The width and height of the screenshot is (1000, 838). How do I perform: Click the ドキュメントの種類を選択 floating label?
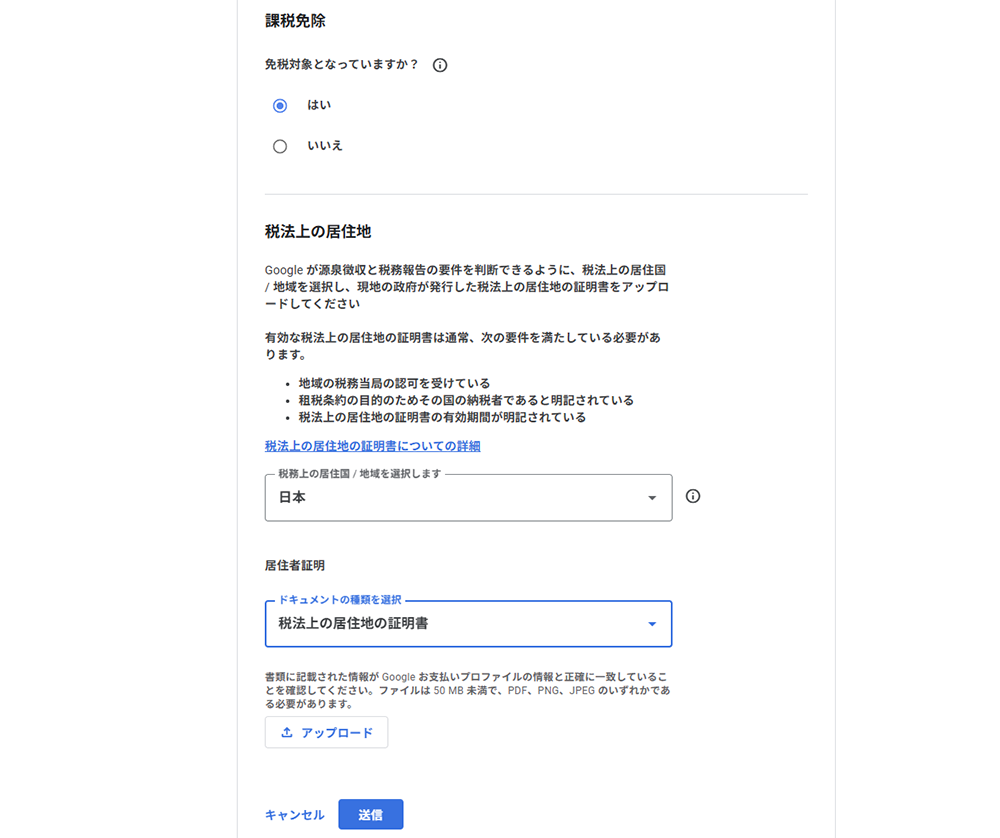[x=340, y=600]
